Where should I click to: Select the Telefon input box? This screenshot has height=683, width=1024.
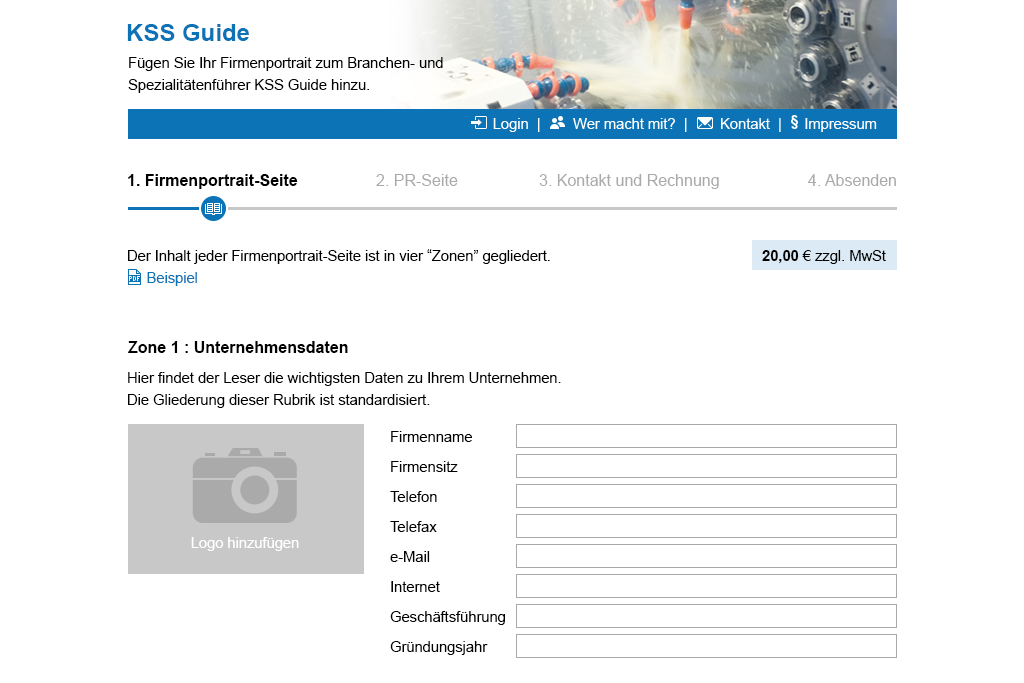706,496
